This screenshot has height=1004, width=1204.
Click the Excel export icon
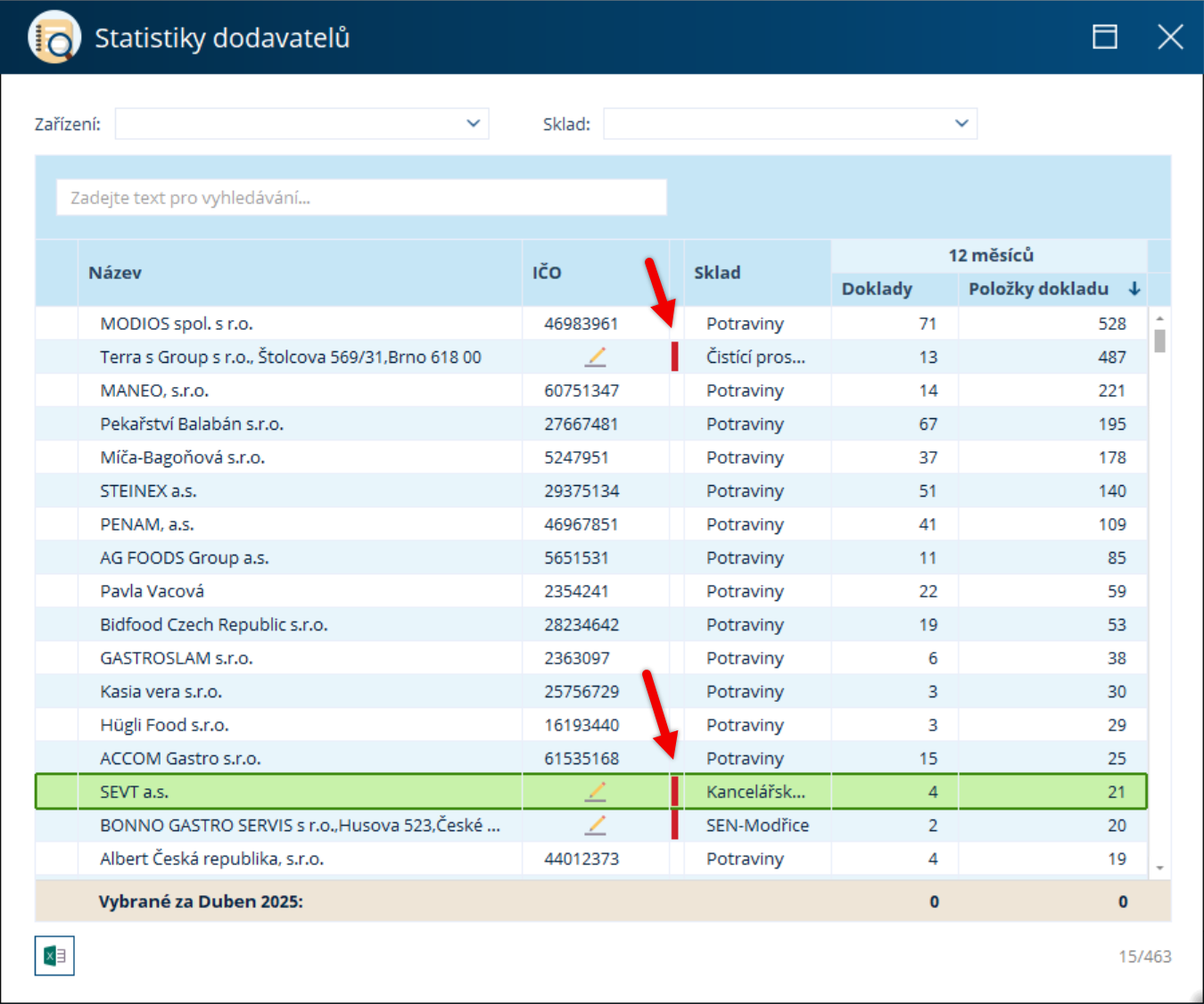[54, 956]
